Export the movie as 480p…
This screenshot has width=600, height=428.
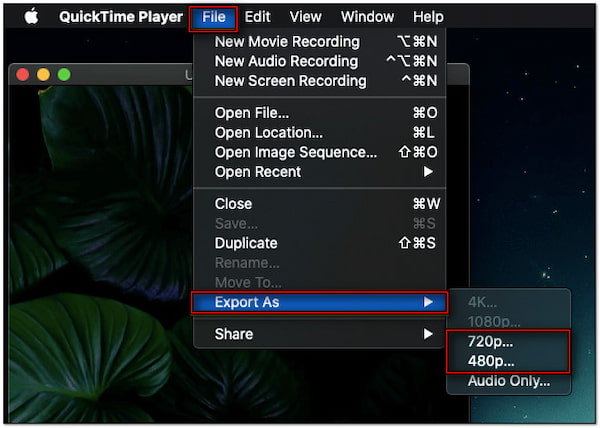(509, 361)
